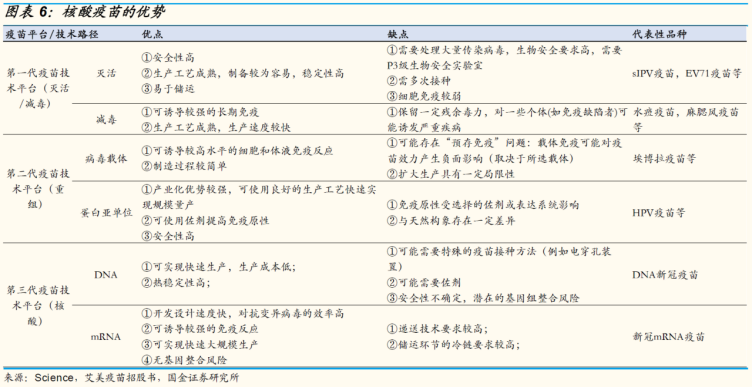Select 第二代疫苗技术平台 (重组) group cell
This screenshot has width=753, height=388.
(x=38, y=189)
